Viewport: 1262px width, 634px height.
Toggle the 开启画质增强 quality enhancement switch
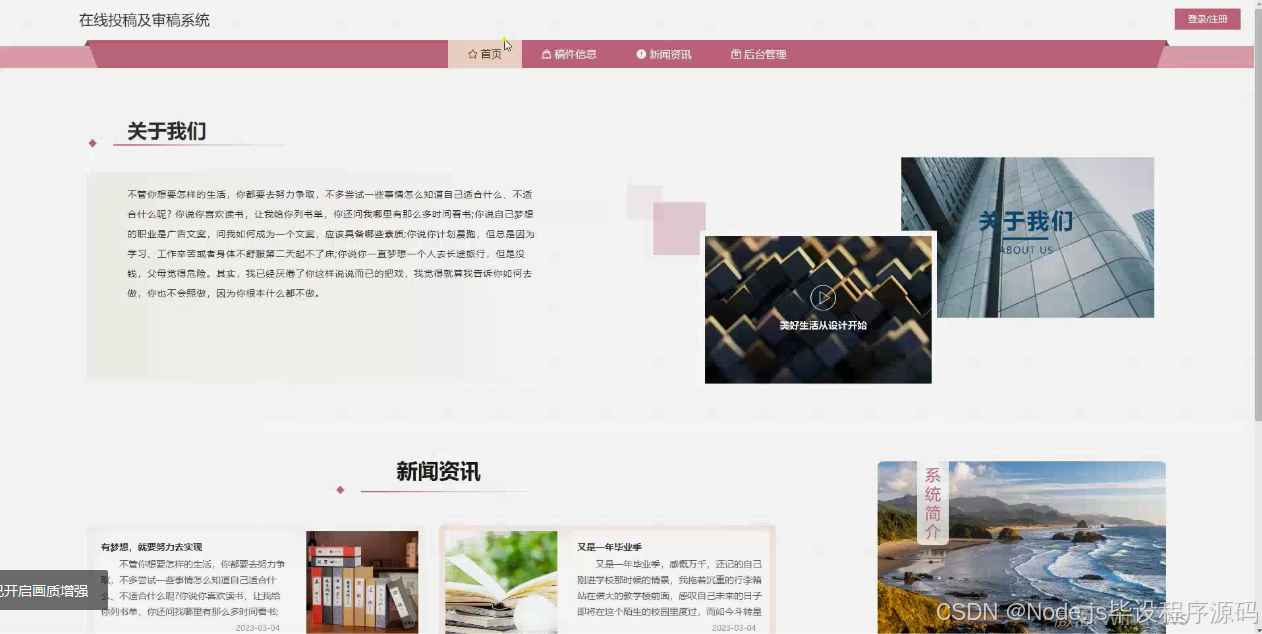(44, 591)
